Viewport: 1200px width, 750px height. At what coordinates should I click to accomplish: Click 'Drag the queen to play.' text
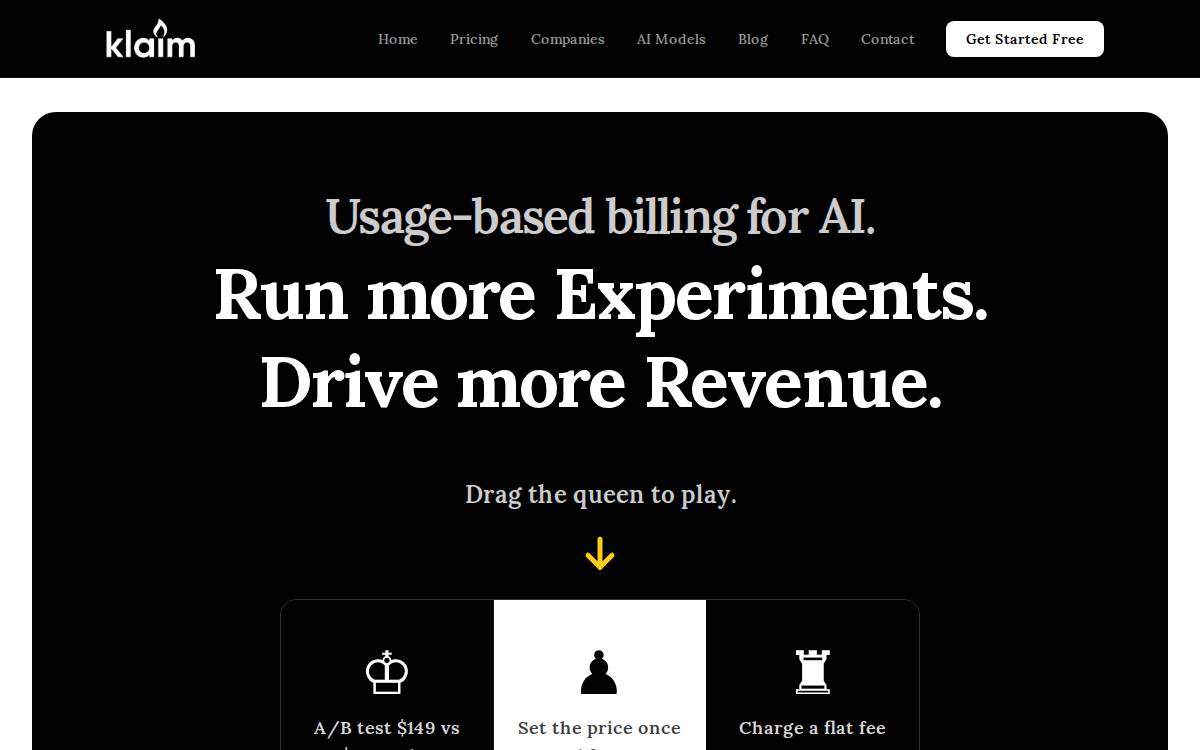pyautogui.click(x=600, y=494)
